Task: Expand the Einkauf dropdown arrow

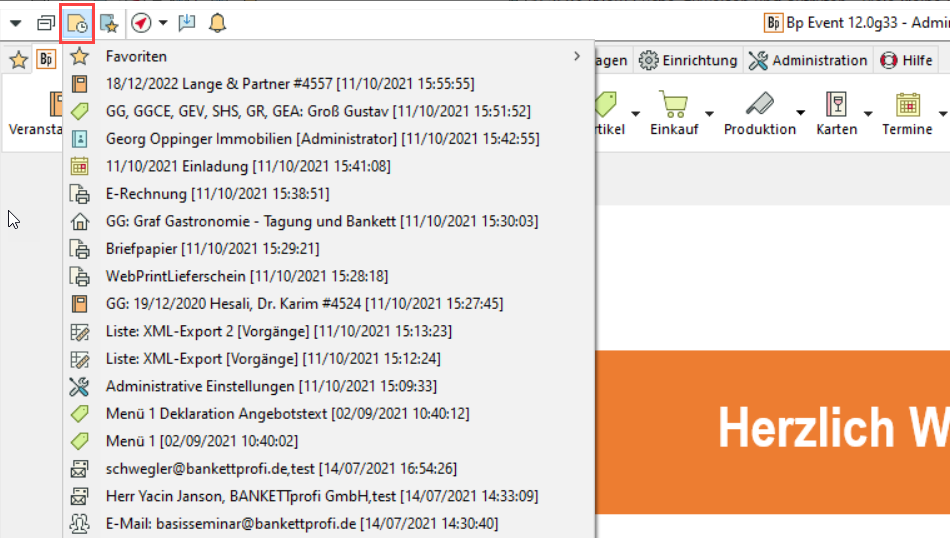Action: point(709,111)
